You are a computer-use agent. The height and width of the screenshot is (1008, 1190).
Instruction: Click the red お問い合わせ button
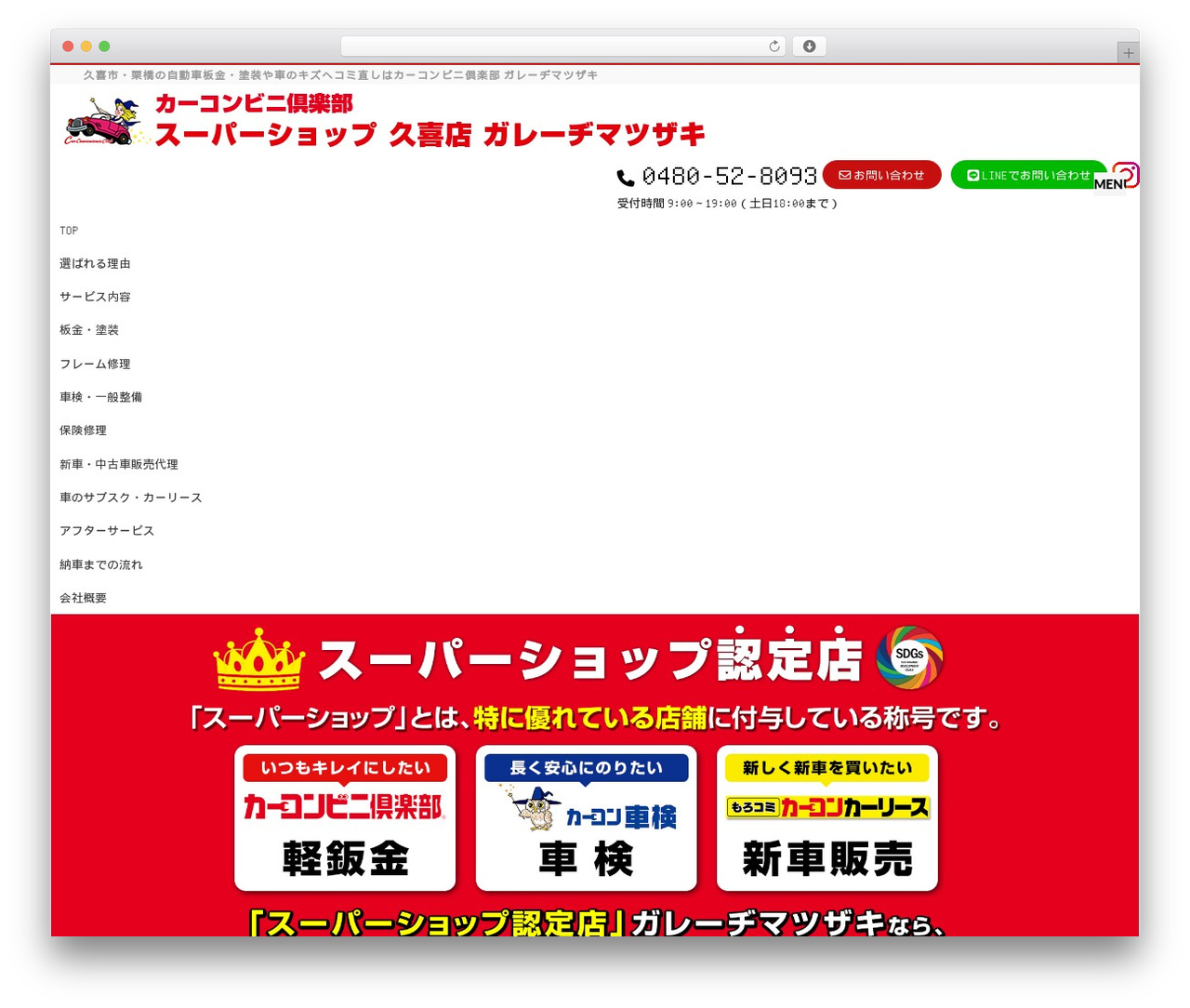coord(881,175)
